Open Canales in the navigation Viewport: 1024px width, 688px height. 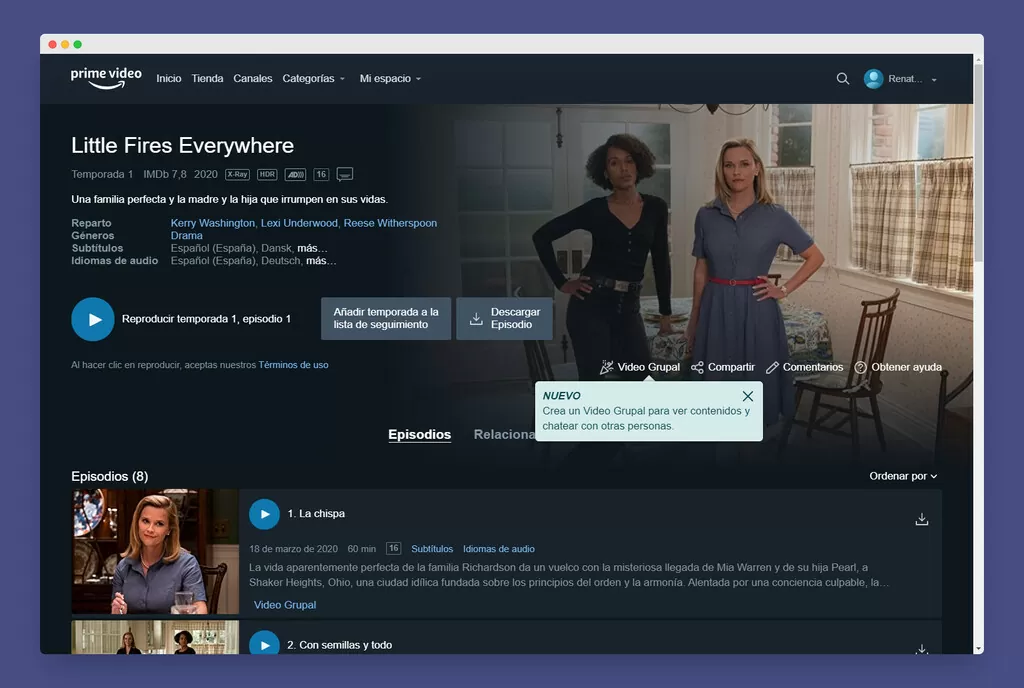[253, 78]
